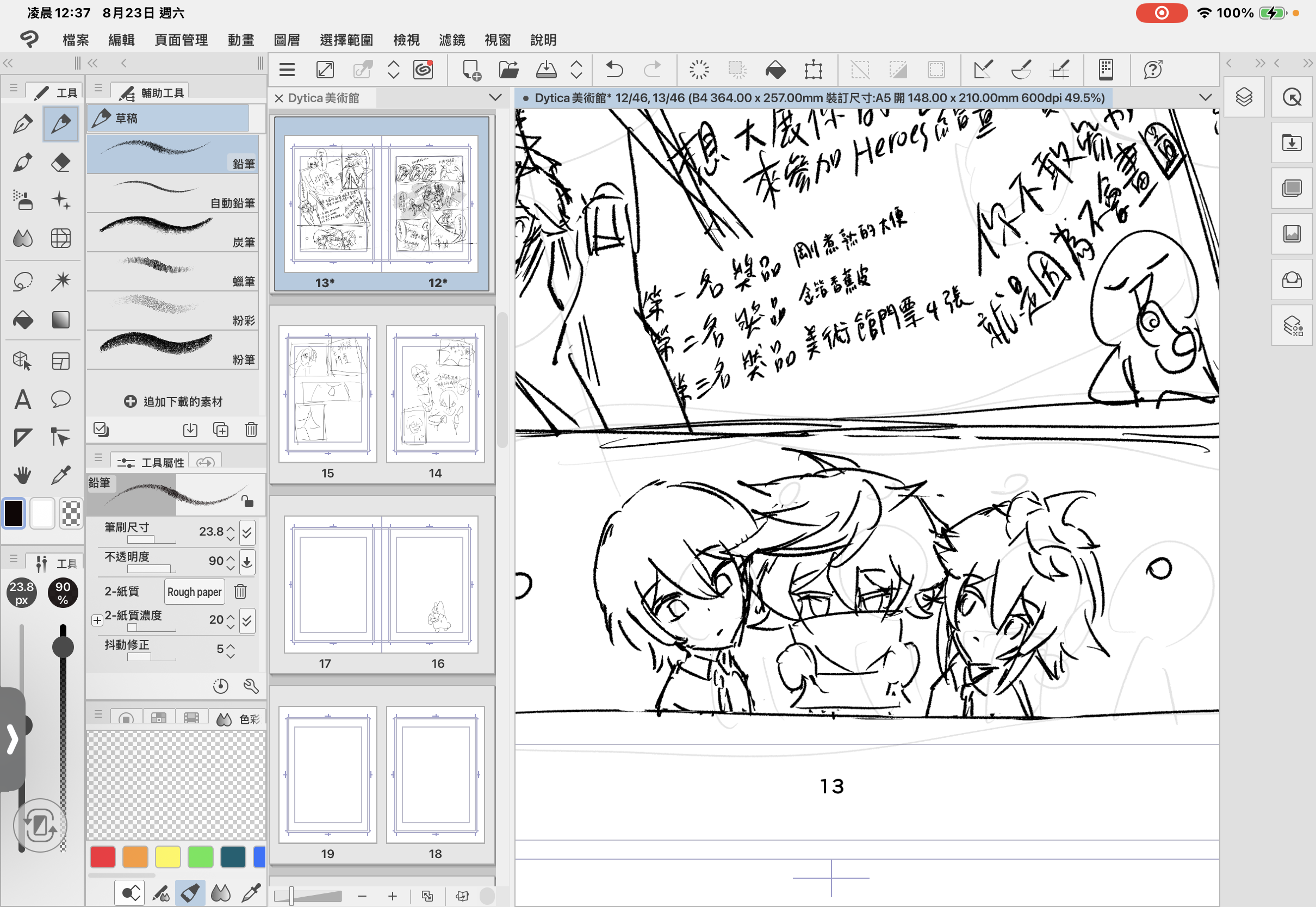The image size is (1316, 907).
Task: Open the 圖層 menu
Action: (287, 40)
